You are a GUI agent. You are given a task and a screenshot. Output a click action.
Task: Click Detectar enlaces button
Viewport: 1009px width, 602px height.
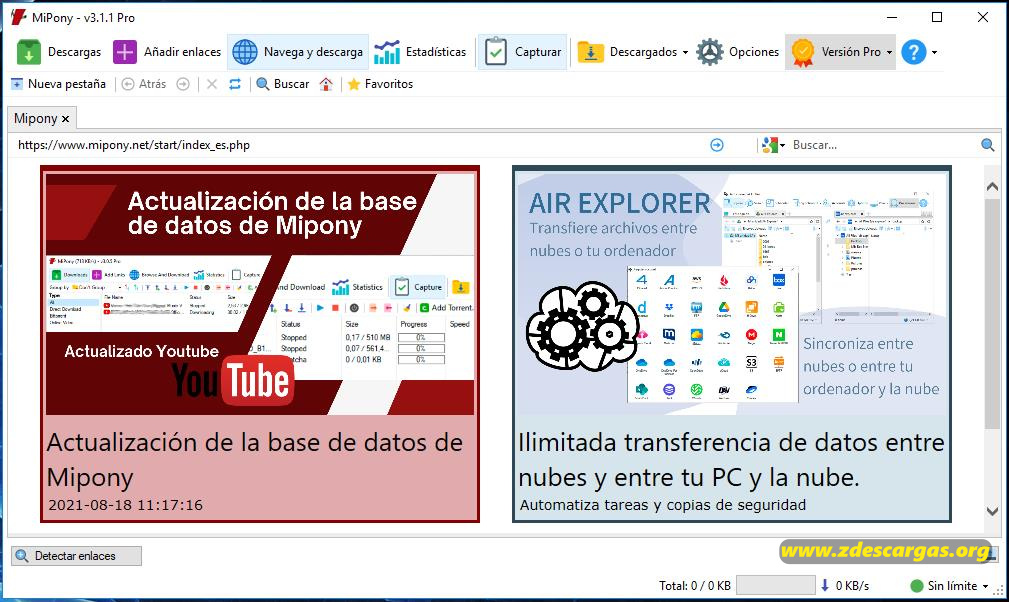coord(76,556)
